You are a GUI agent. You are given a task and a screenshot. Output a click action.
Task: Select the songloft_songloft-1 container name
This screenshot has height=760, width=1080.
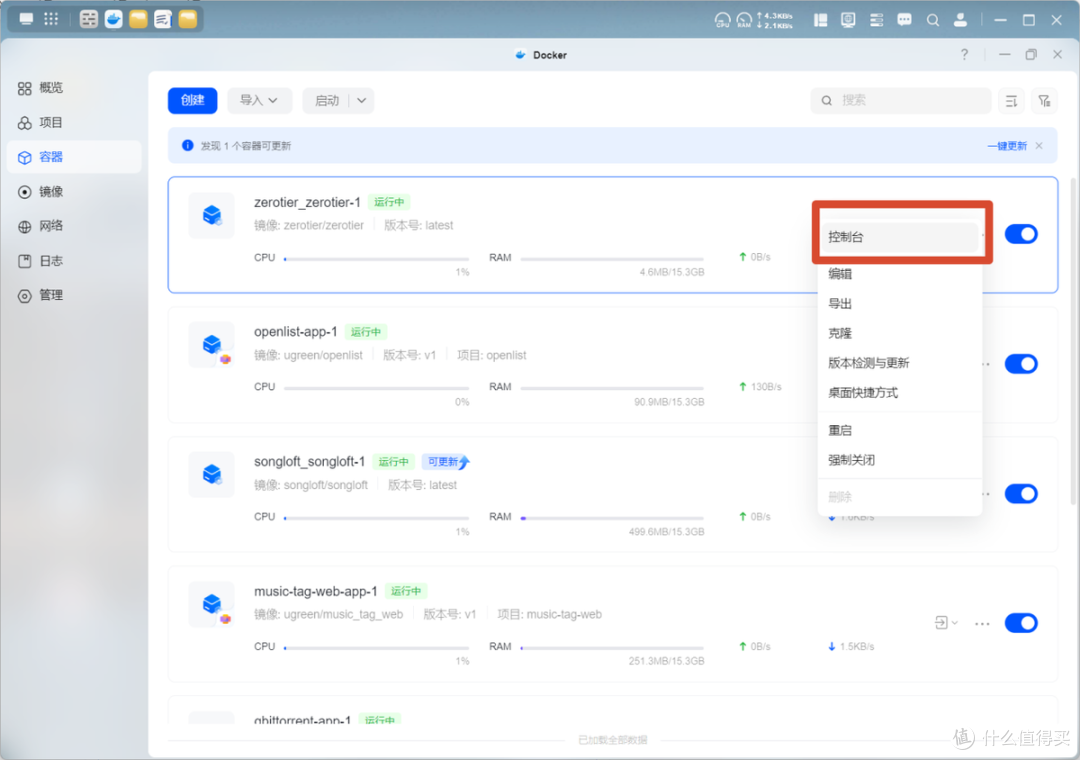[310, 461]
